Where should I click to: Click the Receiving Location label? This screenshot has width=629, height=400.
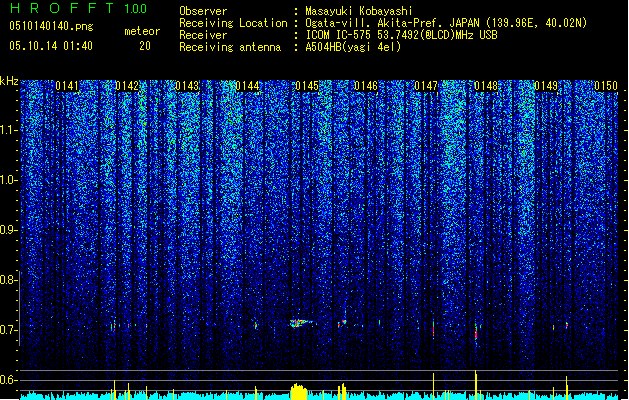tap(233, 23)
